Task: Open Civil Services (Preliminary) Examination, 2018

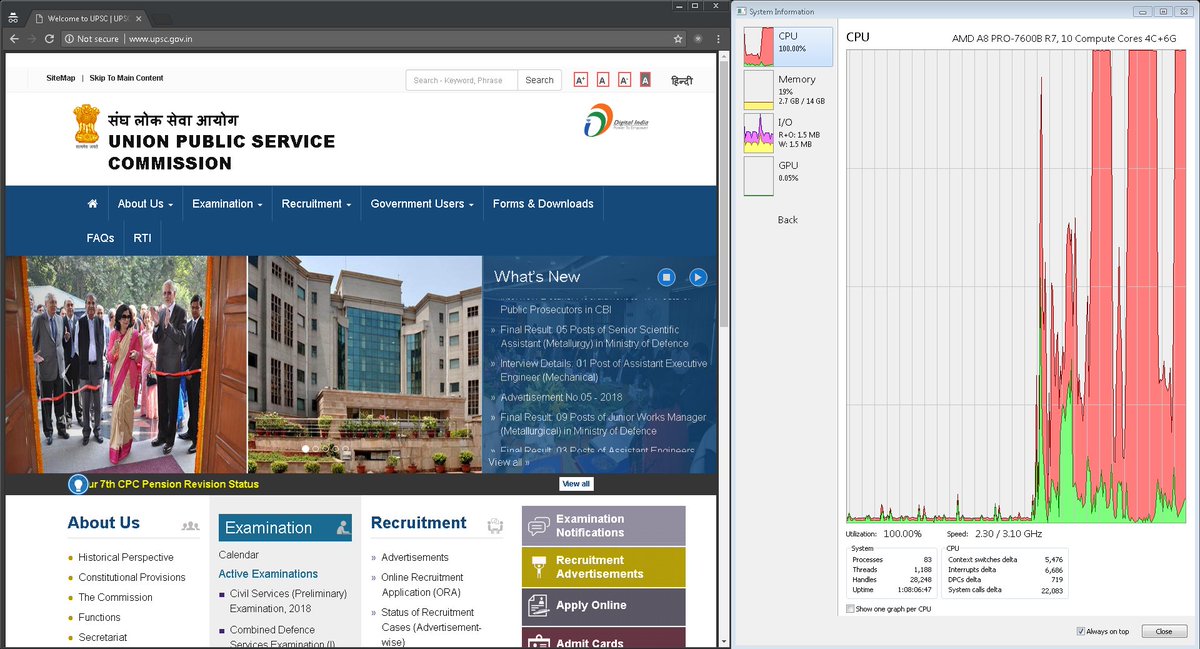Action: pyautogui.click(x=288, y=601)
